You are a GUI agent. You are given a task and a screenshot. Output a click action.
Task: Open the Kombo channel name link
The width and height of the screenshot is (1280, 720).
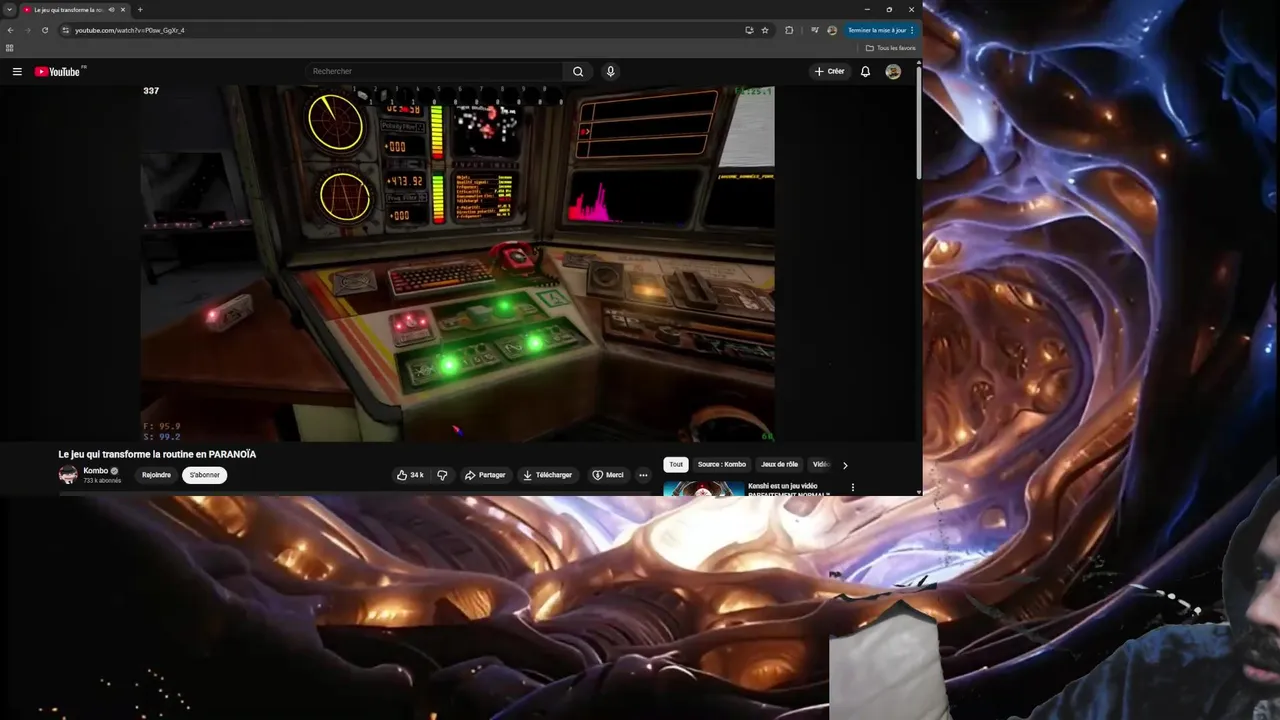(96, 471)
